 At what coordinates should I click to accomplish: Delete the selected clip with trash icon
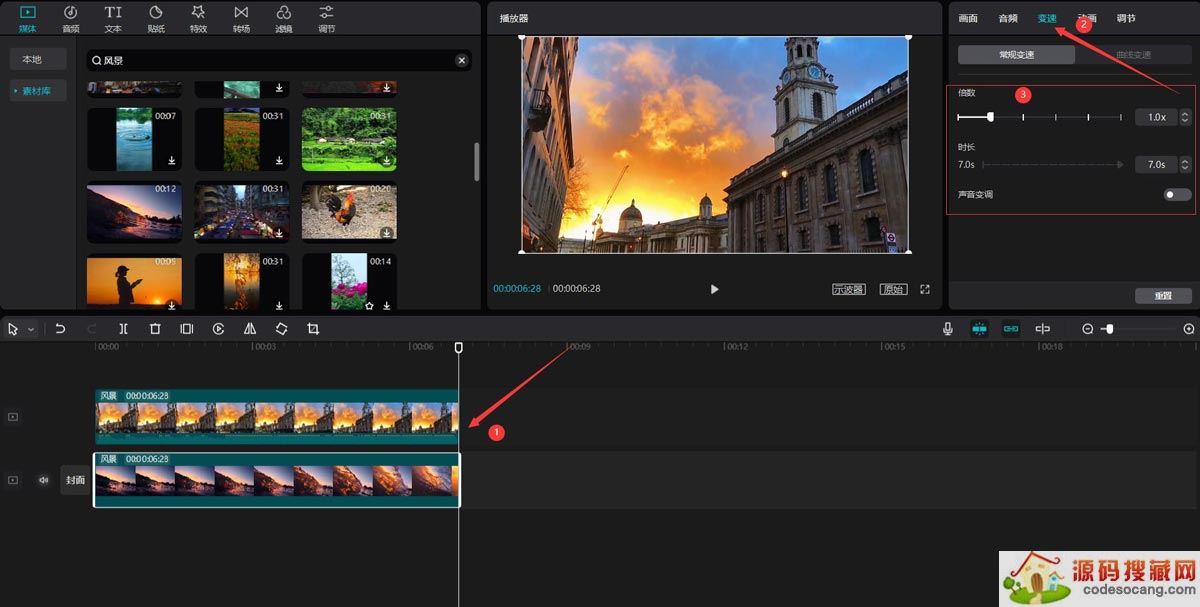[155, 329]
